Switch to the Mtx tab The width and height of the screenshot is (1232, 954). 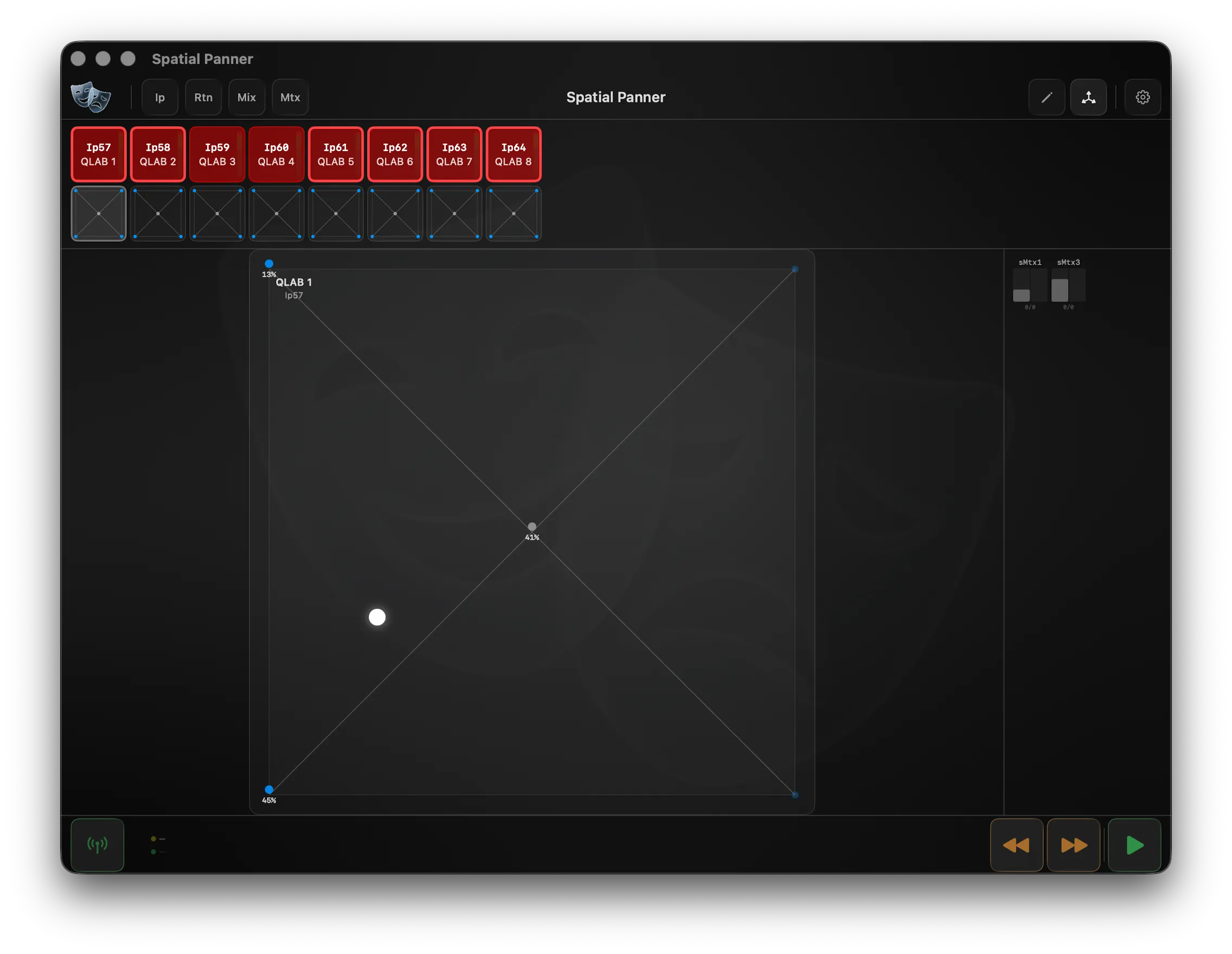tap(290, 97)
